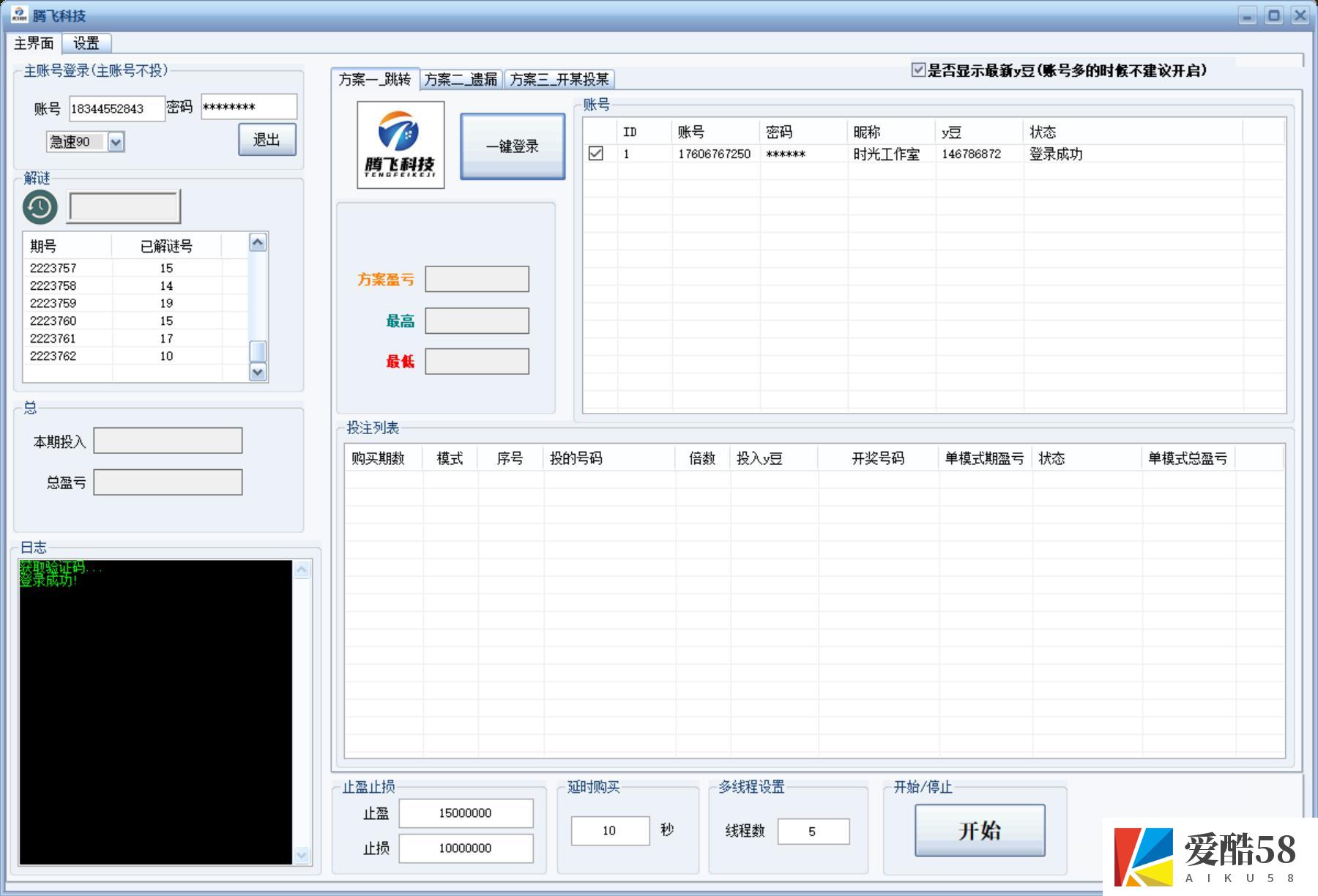Click the 方案盈亏 field

tap(477, 279)
